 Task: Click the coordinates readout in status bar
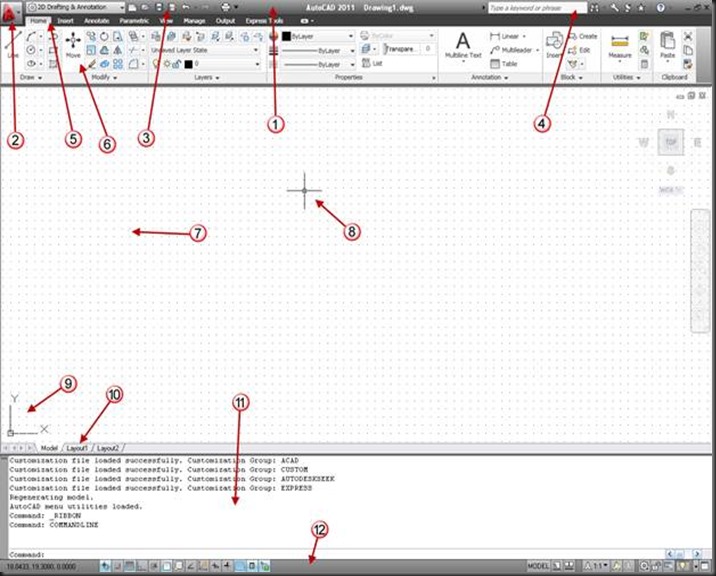click(41, 566)
